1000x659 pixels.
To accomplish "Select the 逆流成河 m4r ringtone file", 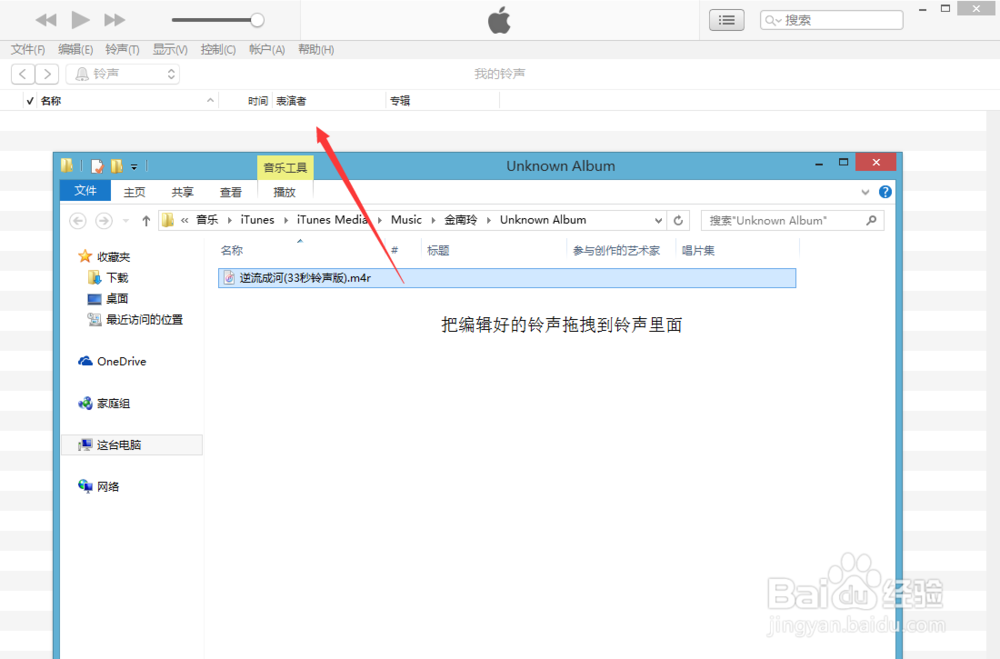I will tap(300, 277).
